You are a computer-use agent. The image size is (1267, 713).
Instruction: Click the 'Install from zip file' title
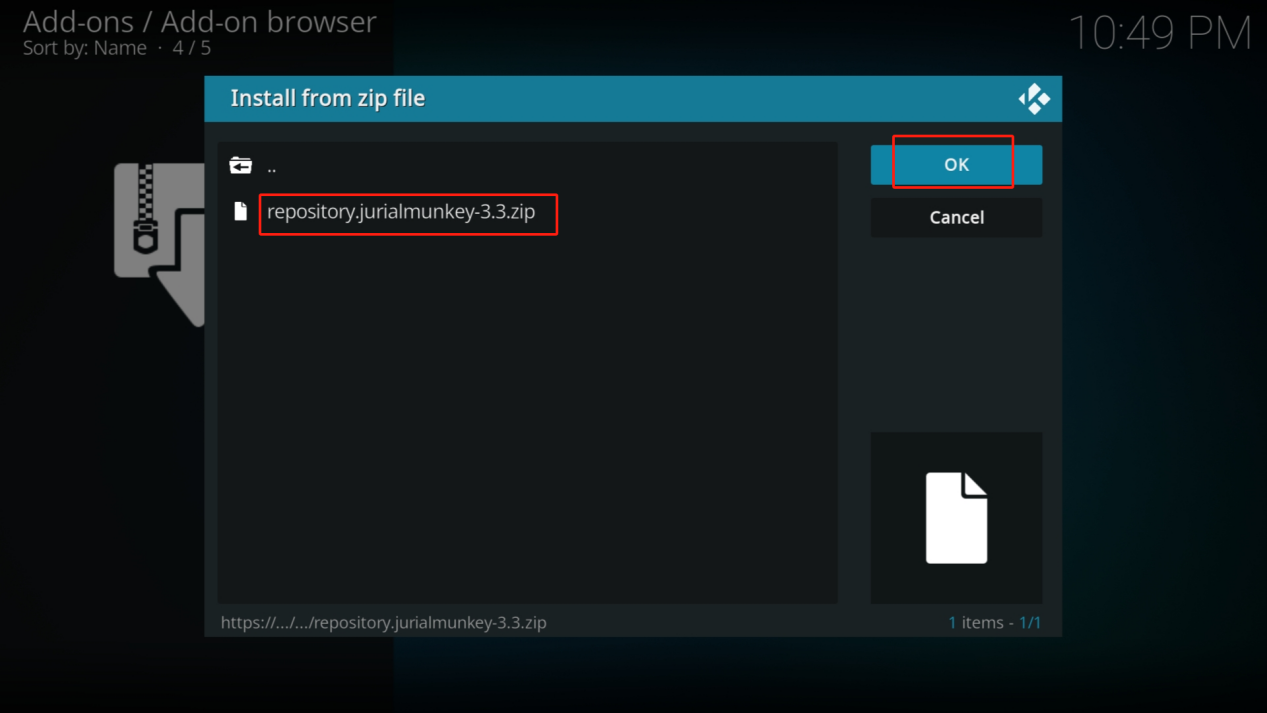pos(327,98)
